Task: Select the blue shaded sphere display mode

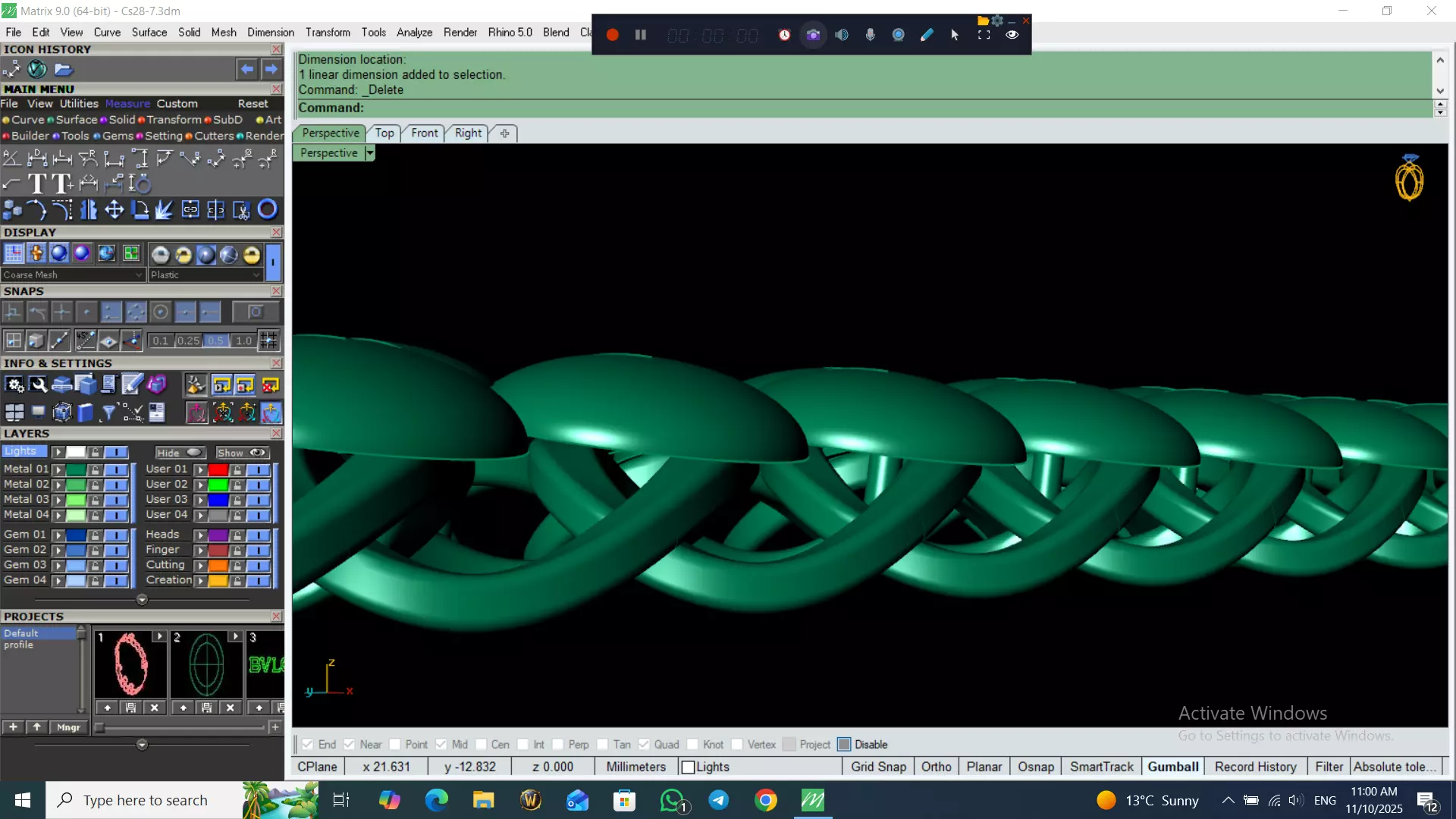Action: [x=59, y=253]
